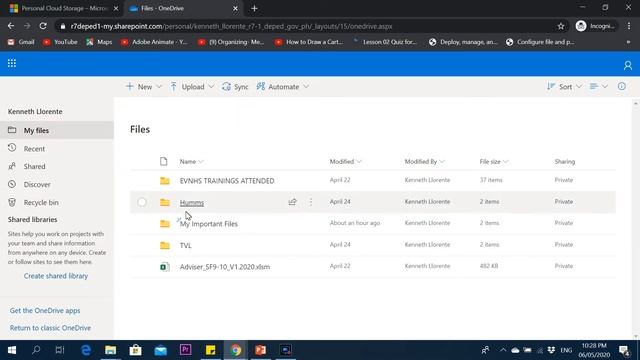The width and height of the screenshot is (640, 360).
Task: Open the My Important Files folder name
Action: (209, 224)
